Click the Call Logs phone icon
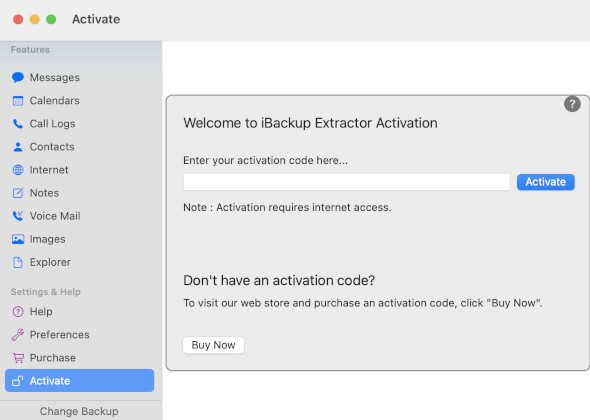Image resolution: width=590 pixels, height=420 pixels. tap(18, 124)
